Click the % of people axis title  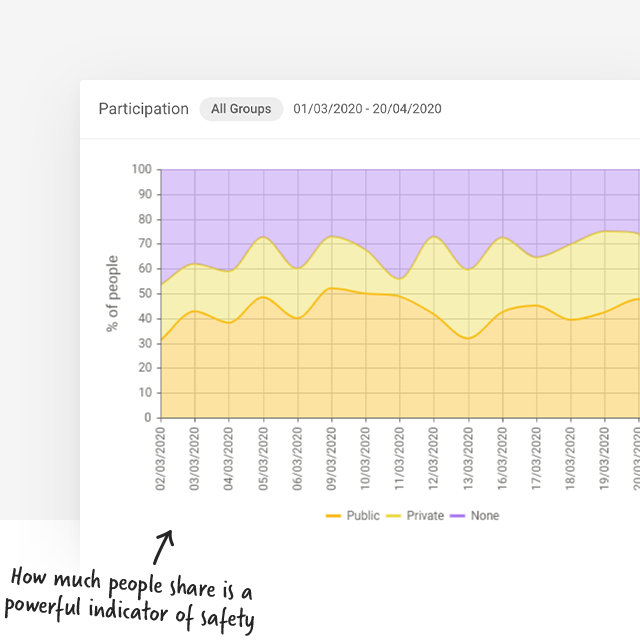(112, 293)
